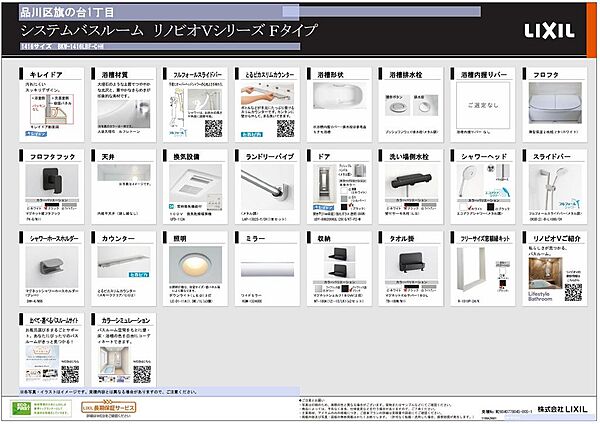Select the キレイドア diagram image
This screenshot has width=600, height=424.
[52, 109]
